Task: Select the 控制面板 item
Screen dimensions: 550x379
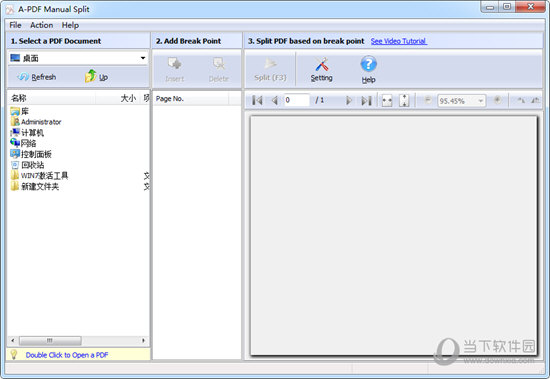Action: pos(31,154)
